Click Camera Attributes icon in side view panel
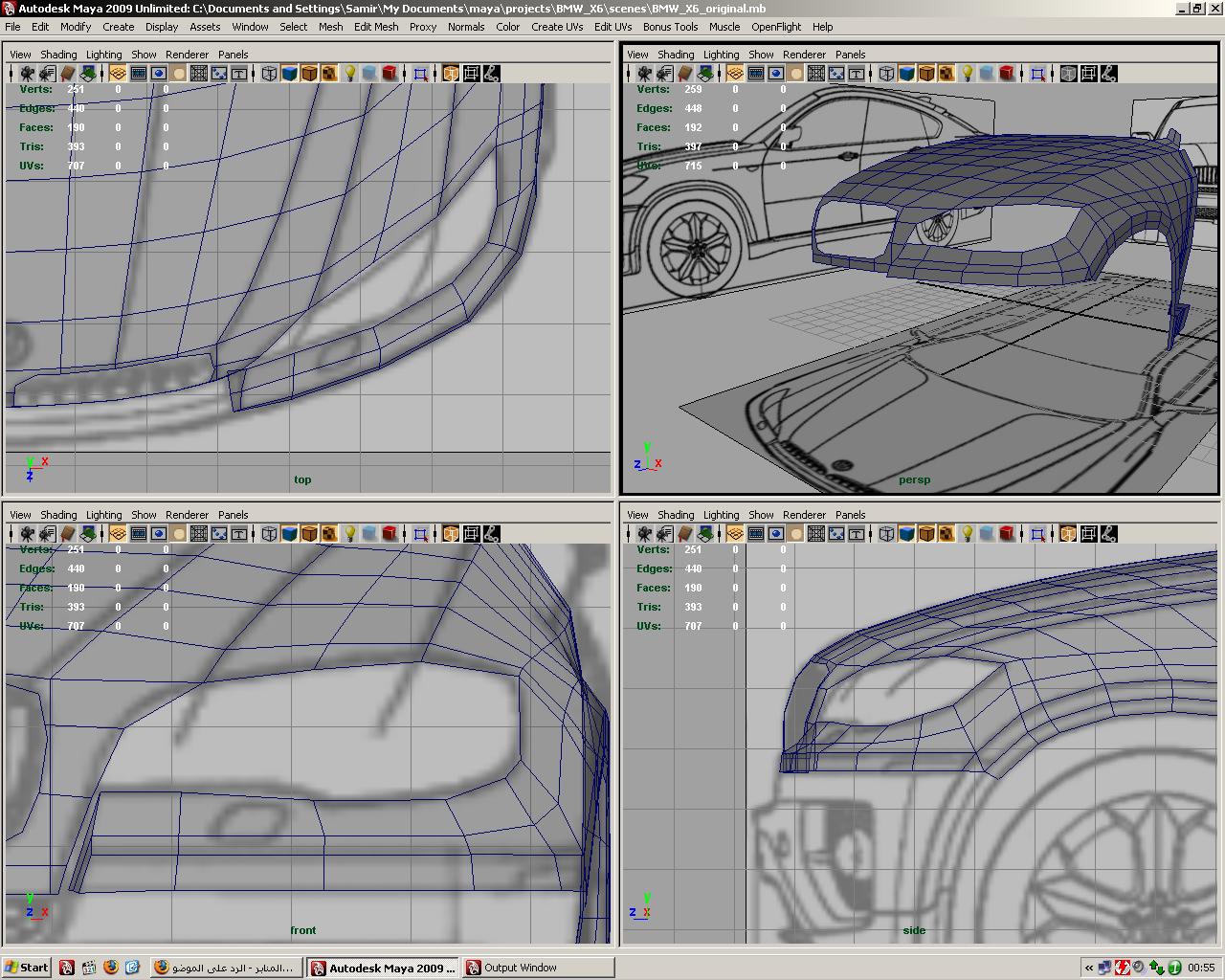Viewport: 1225px width, 980px height. coord(664,534)
